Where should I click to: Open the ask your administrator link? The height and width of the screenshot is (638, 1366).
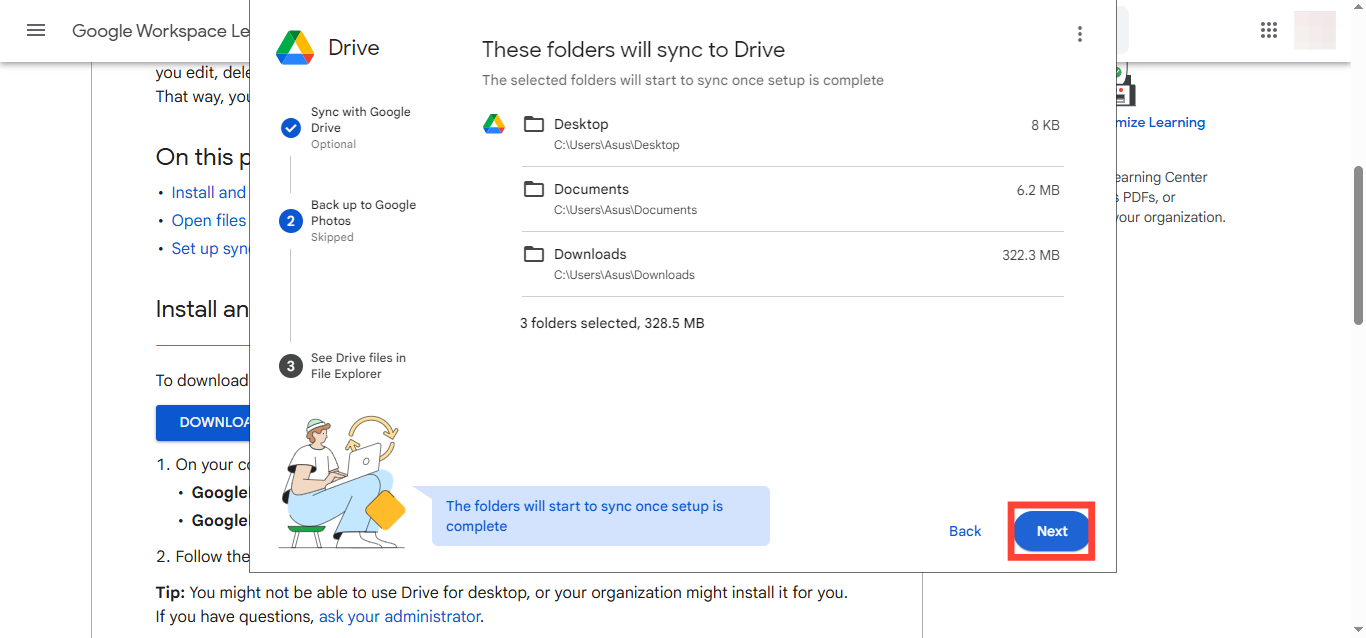pos(399,616)
